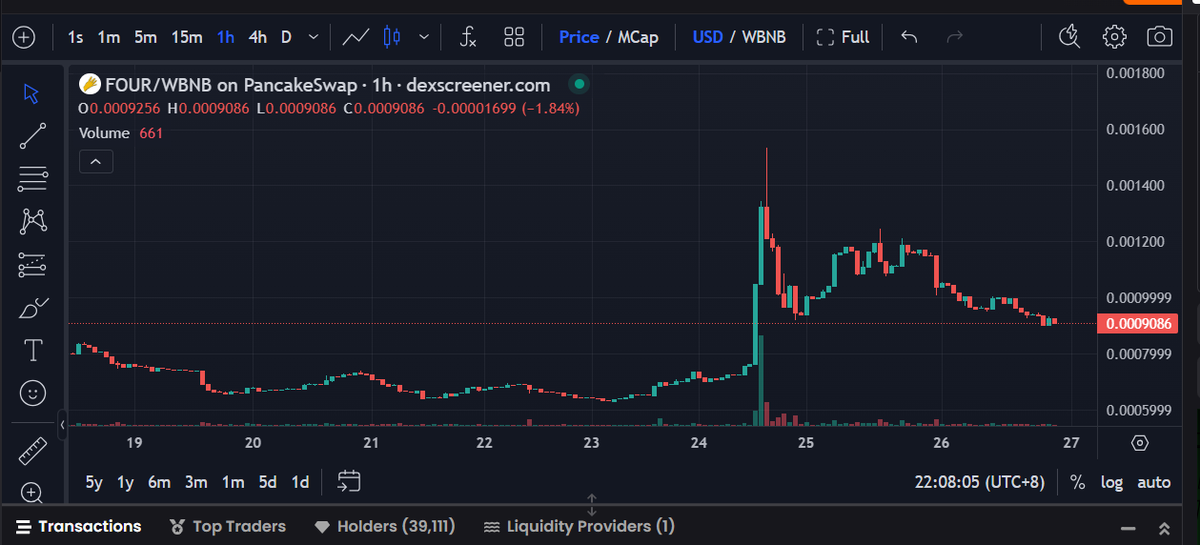
Task: Take a chart snapshot with camera icon
Action: pyautogui.click(x=1160, y=37)
